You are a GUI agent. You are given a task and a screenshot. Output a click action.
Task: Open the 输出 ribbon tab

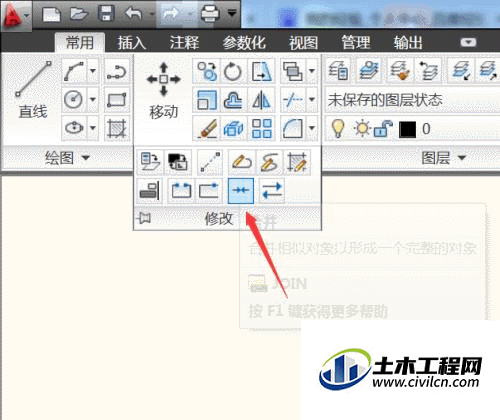pos(408,43)
